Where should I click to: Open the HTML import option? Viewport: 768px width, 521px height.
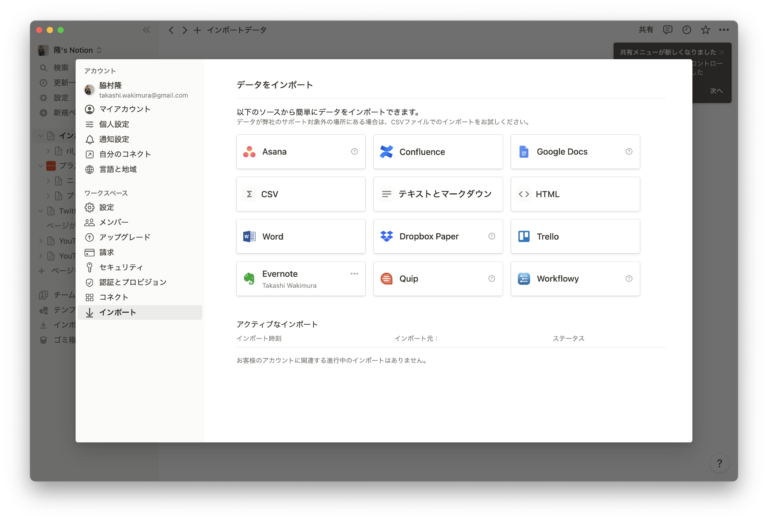pyautogui.click(x=574, y=194)
